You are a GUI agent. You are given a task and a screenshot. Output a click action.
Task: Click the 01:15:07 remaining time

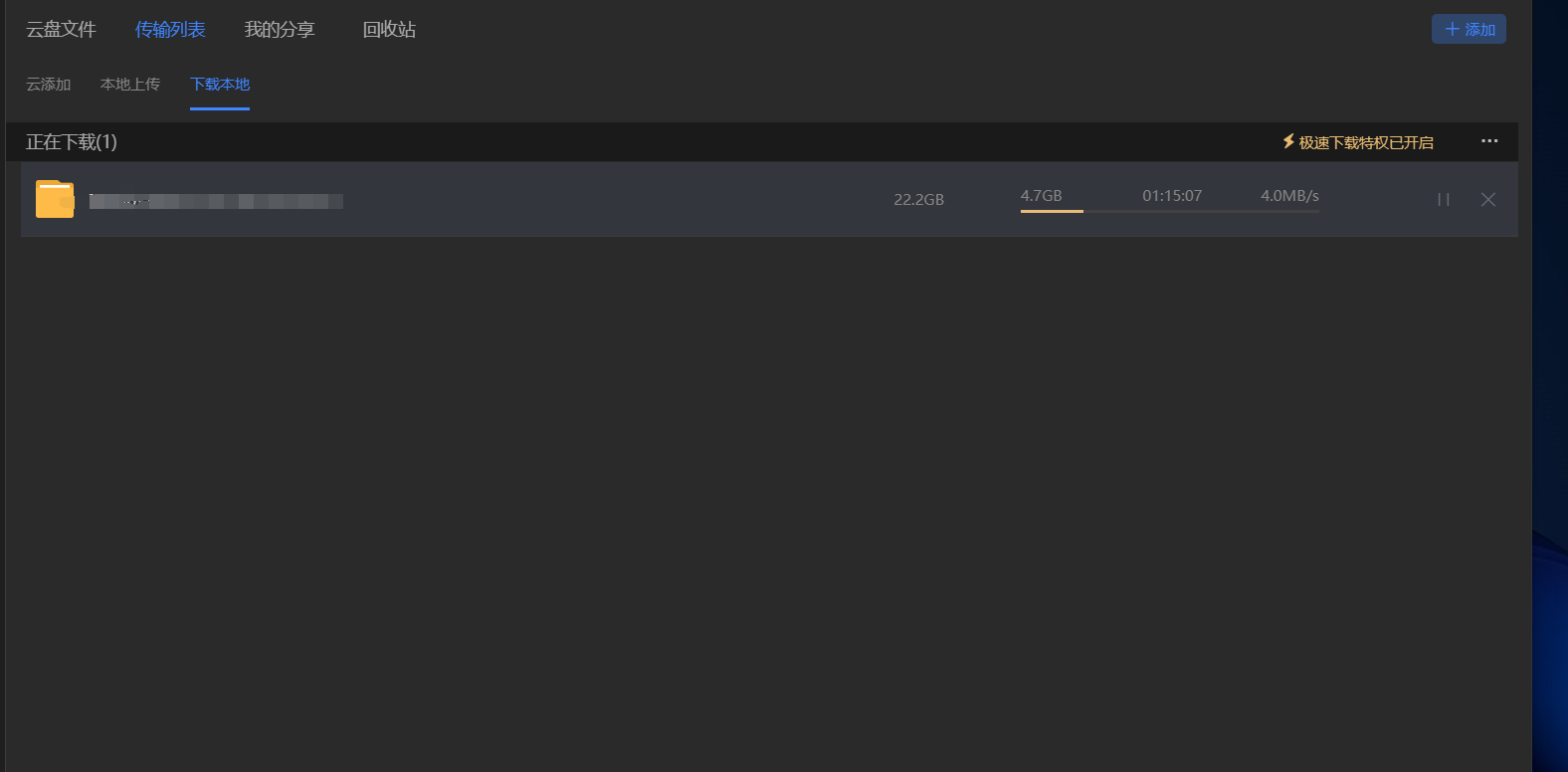pyautogui.click(x=1172, y=196)
